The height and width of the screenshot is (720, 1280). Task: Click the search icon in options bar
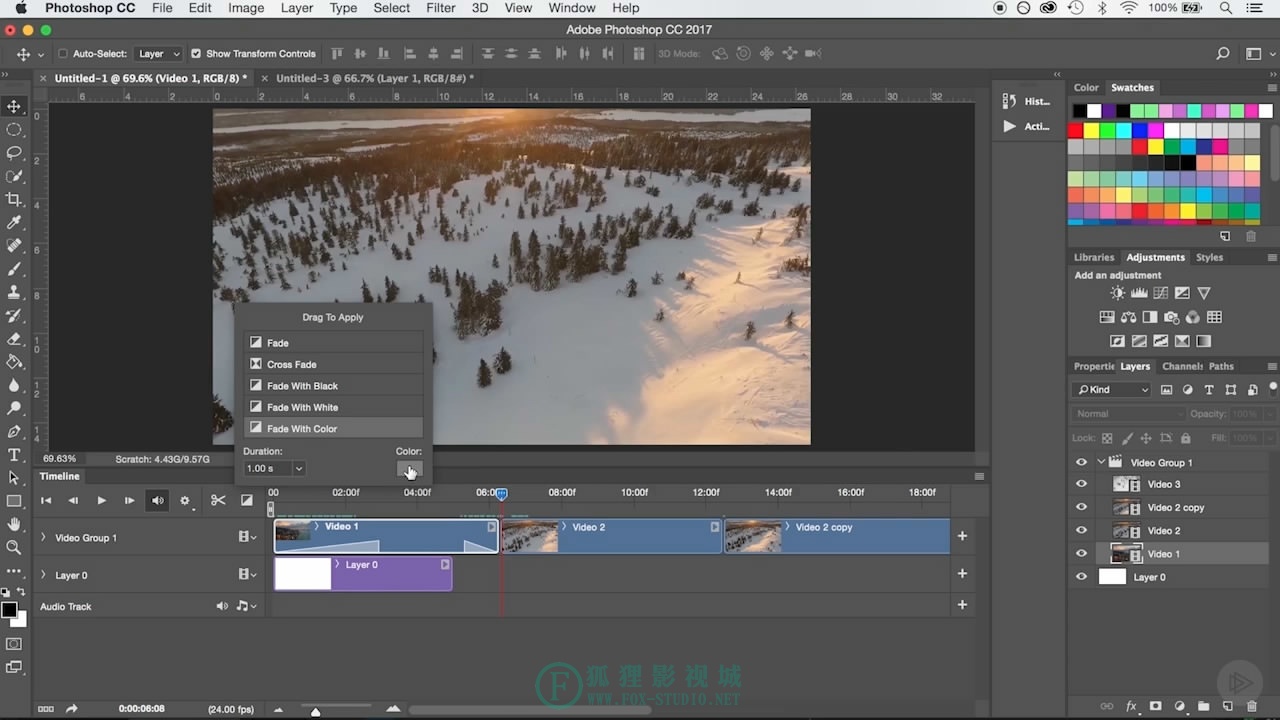coord(1222,54)
